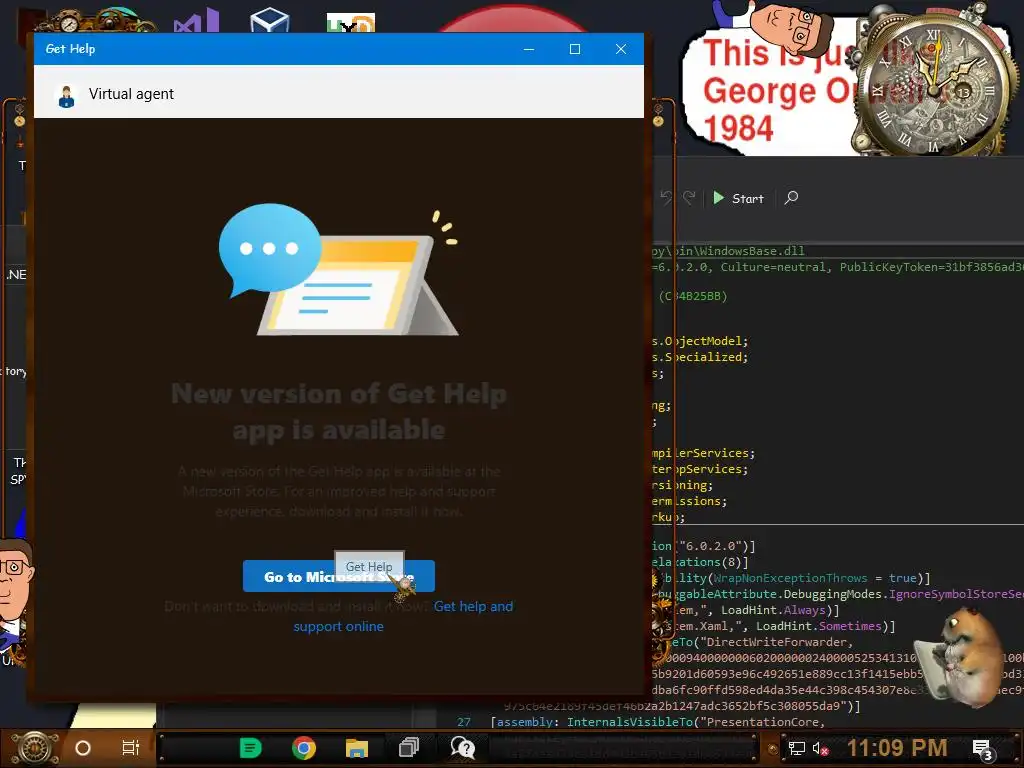Maximize the Get Help window

(575, 49)
